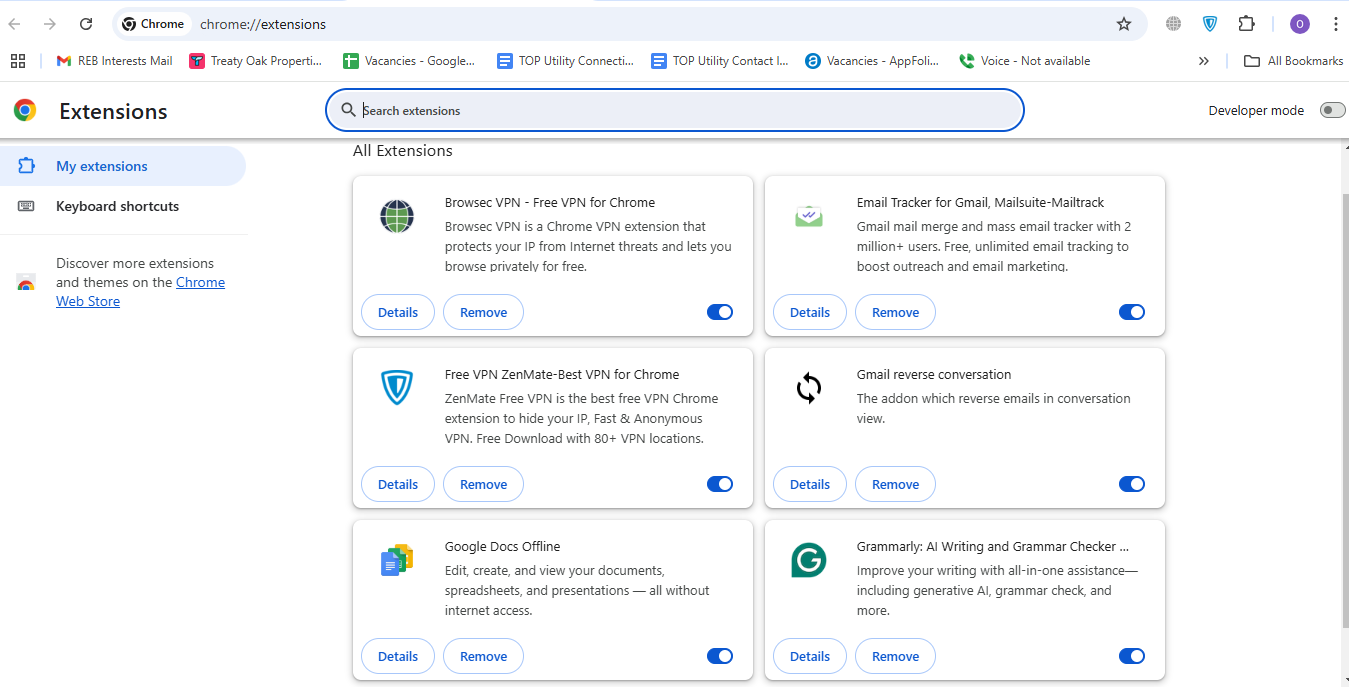Viewport: 1349px width, 687px height.
Task: Expand hidden bookmarks with the double chevron
Action: (x=1203, y=61)
